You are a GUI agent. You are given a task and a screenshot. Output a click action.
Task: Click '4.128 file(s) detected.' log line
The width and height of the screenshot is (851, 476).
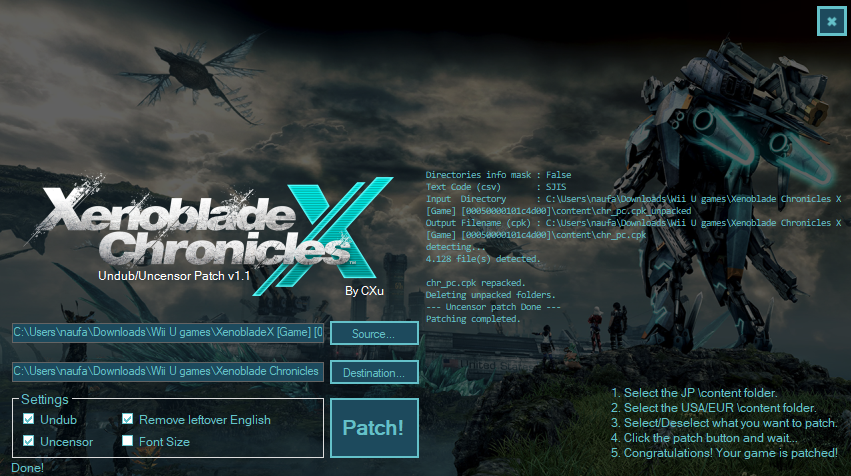point(483,259)
